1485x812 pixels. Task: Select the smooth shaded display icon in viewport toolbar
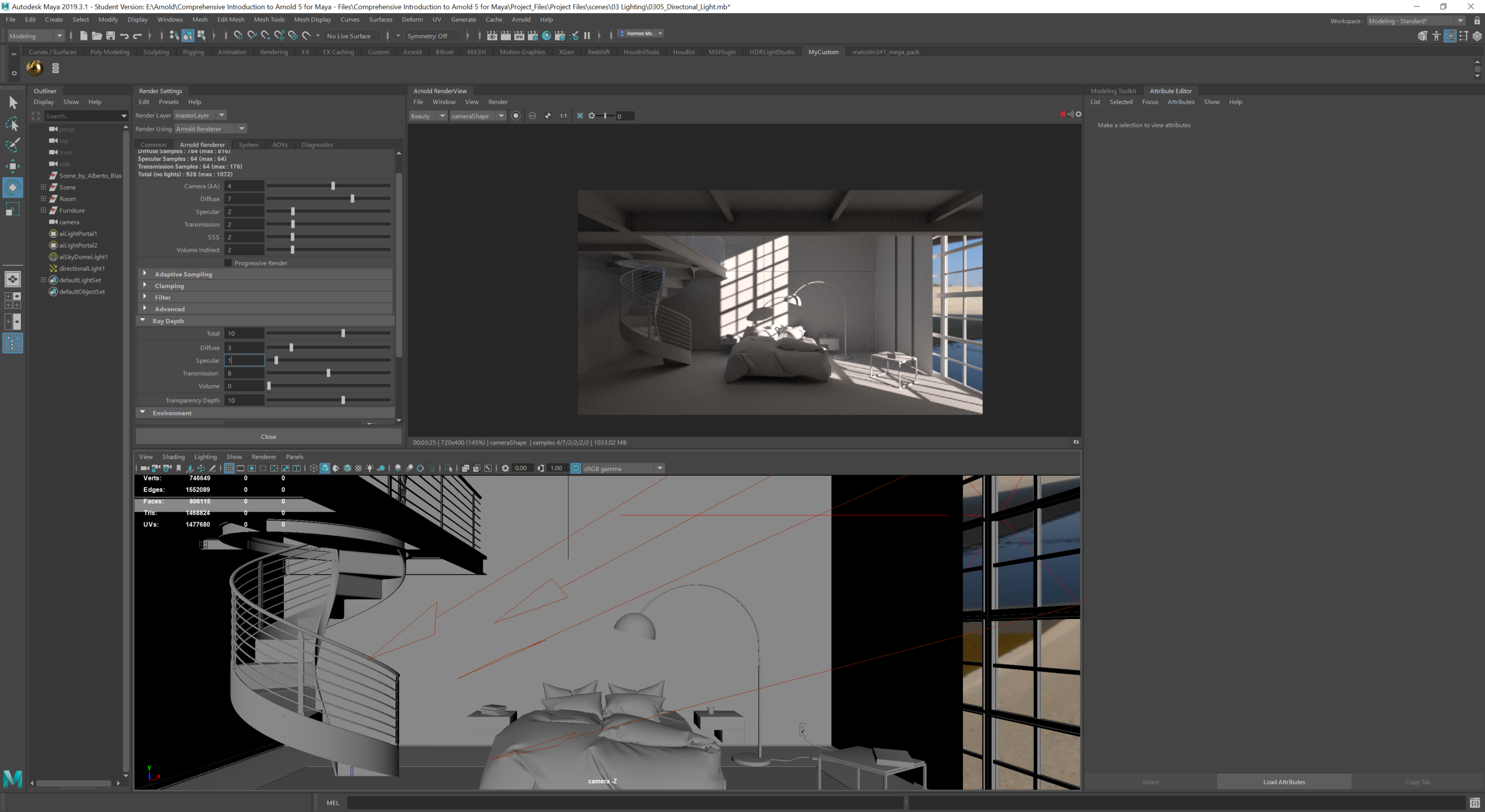click(325, 468)
